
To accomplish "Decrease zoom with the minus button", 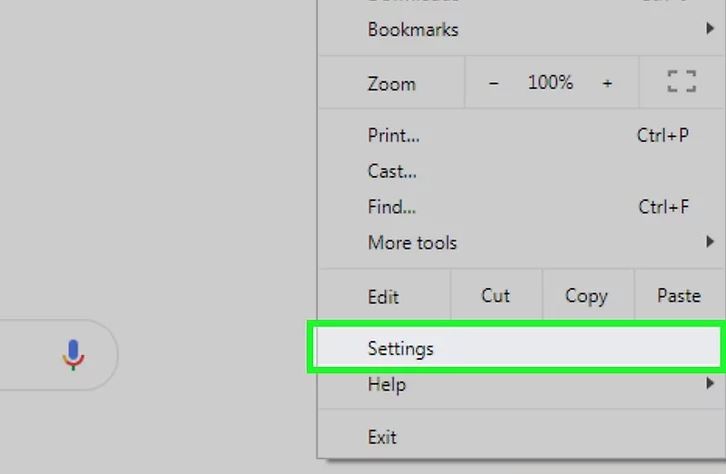I will click(494, 83).
